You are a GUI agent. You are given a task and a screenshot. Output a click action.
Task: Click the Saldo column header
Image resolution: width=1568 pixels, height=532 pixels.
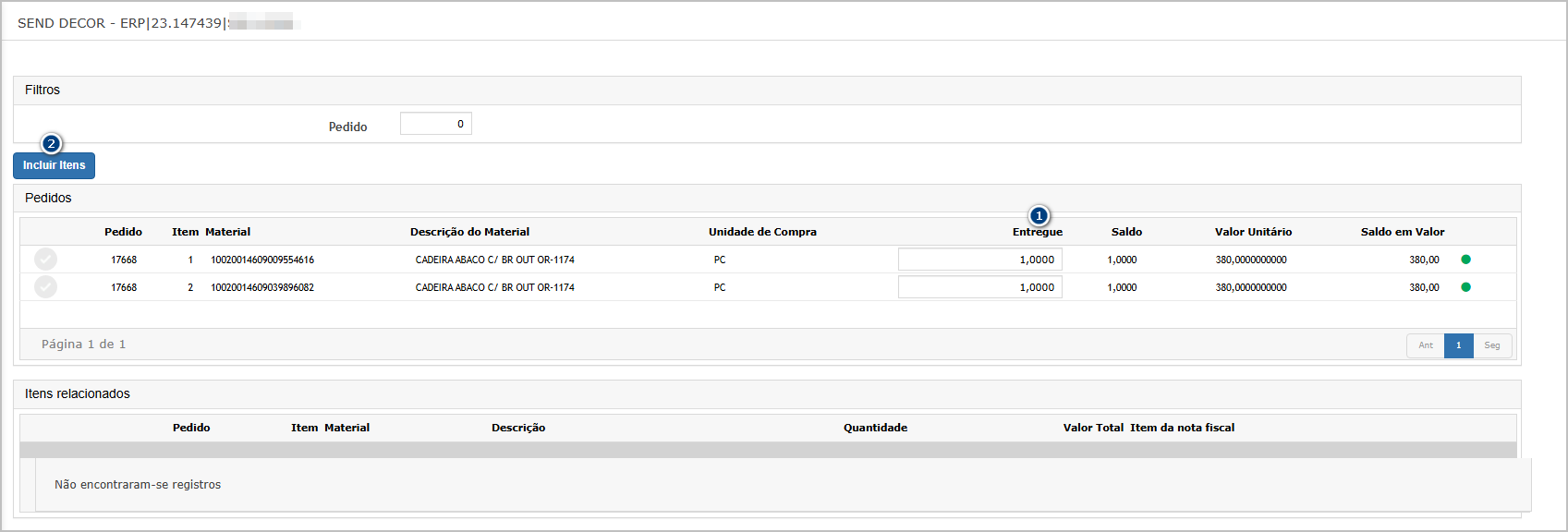(1126, 232)
